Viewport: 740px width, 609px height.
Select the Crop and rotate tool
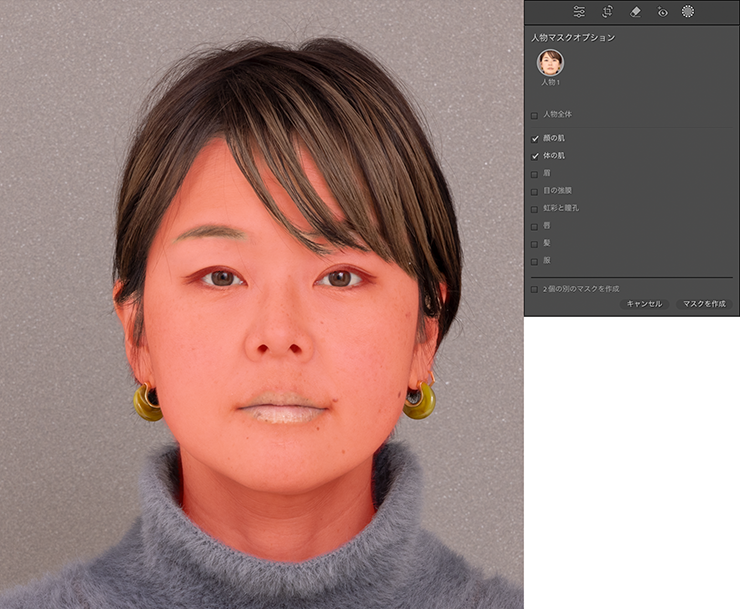607,12
